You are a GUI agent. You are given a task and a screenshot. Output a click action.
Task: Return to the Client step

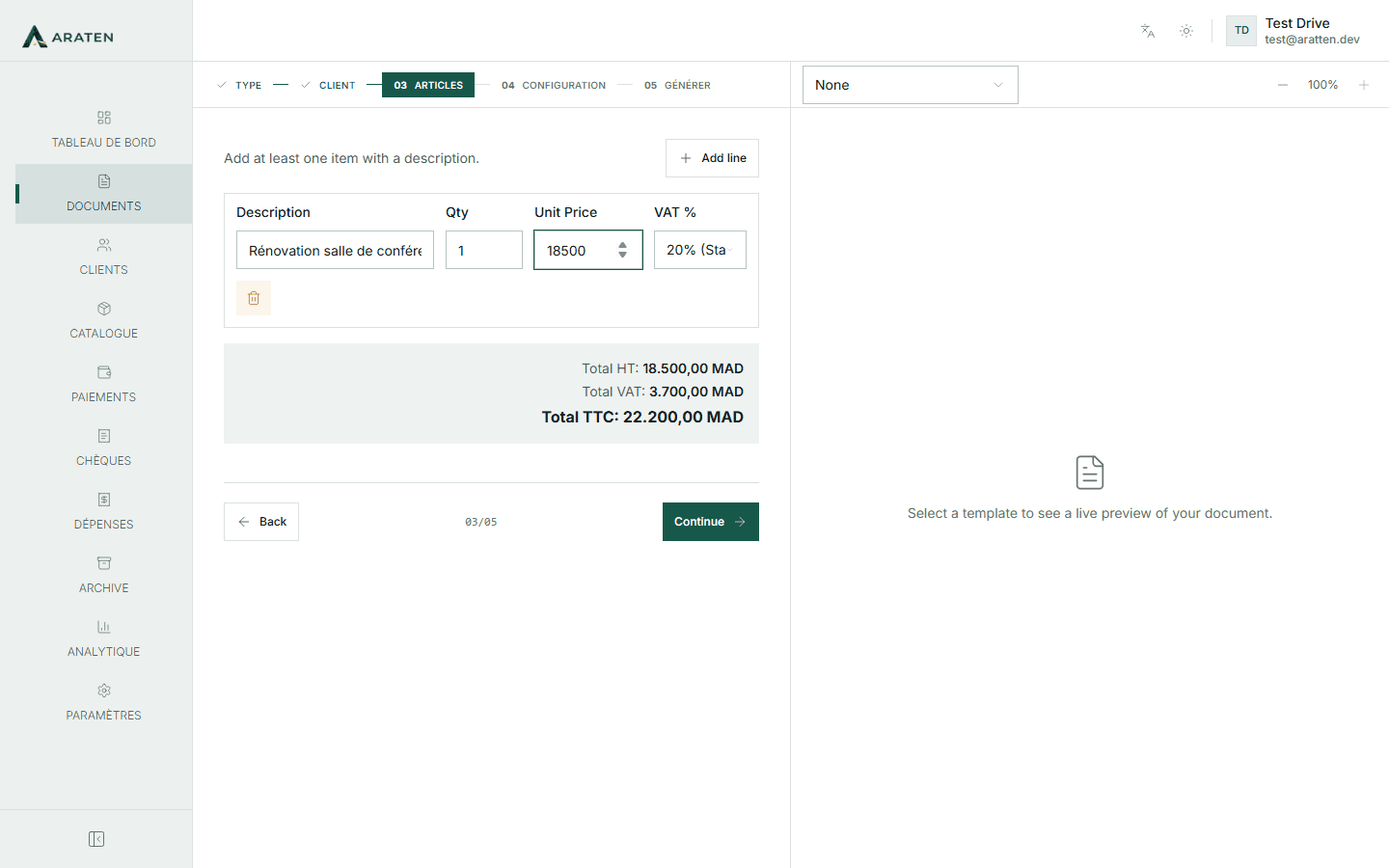tap(328, 85)
